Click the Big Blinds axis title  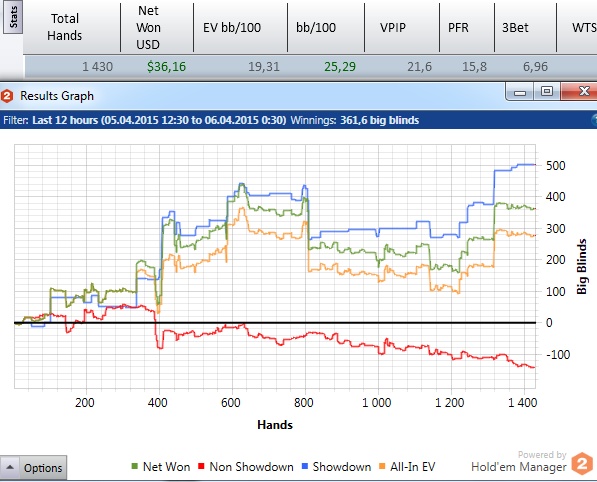581,266
